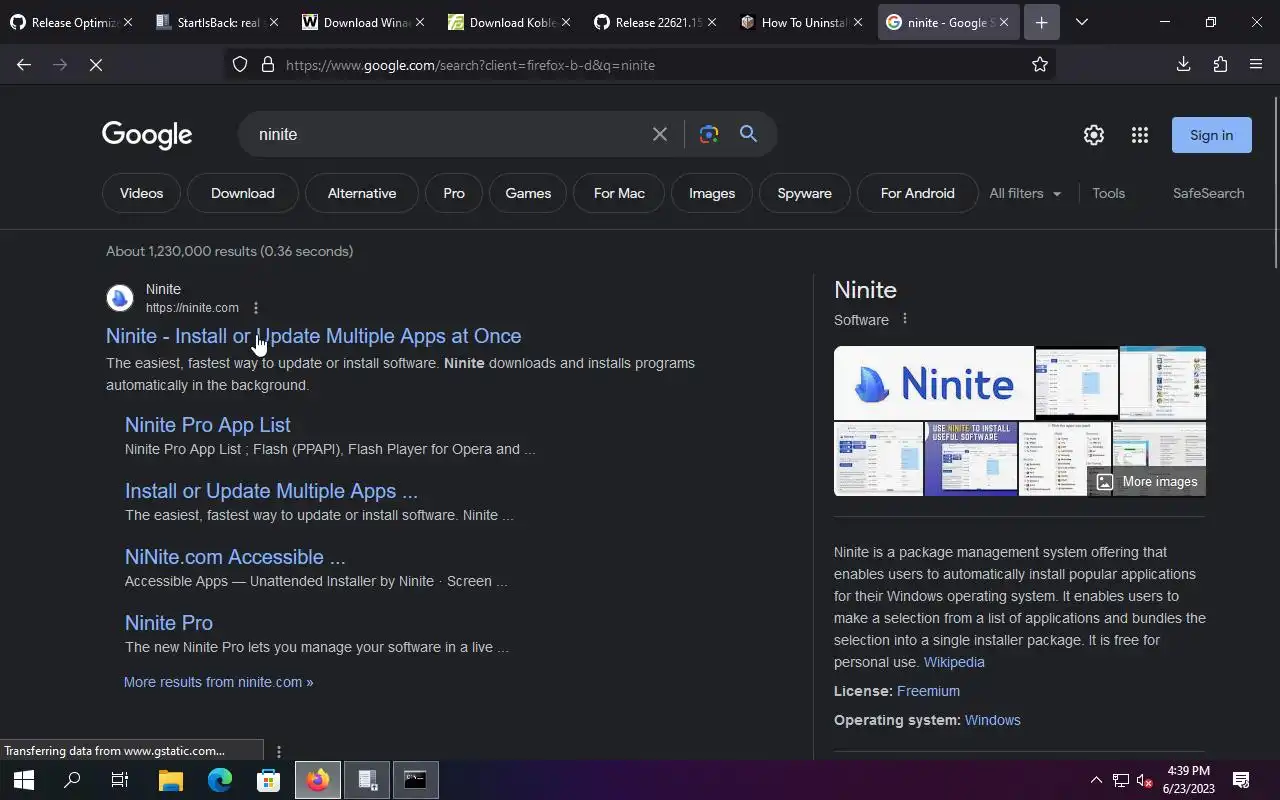Click the Google search input field
The height and width of the screenshot is (800, 1280).
point(450,134)
